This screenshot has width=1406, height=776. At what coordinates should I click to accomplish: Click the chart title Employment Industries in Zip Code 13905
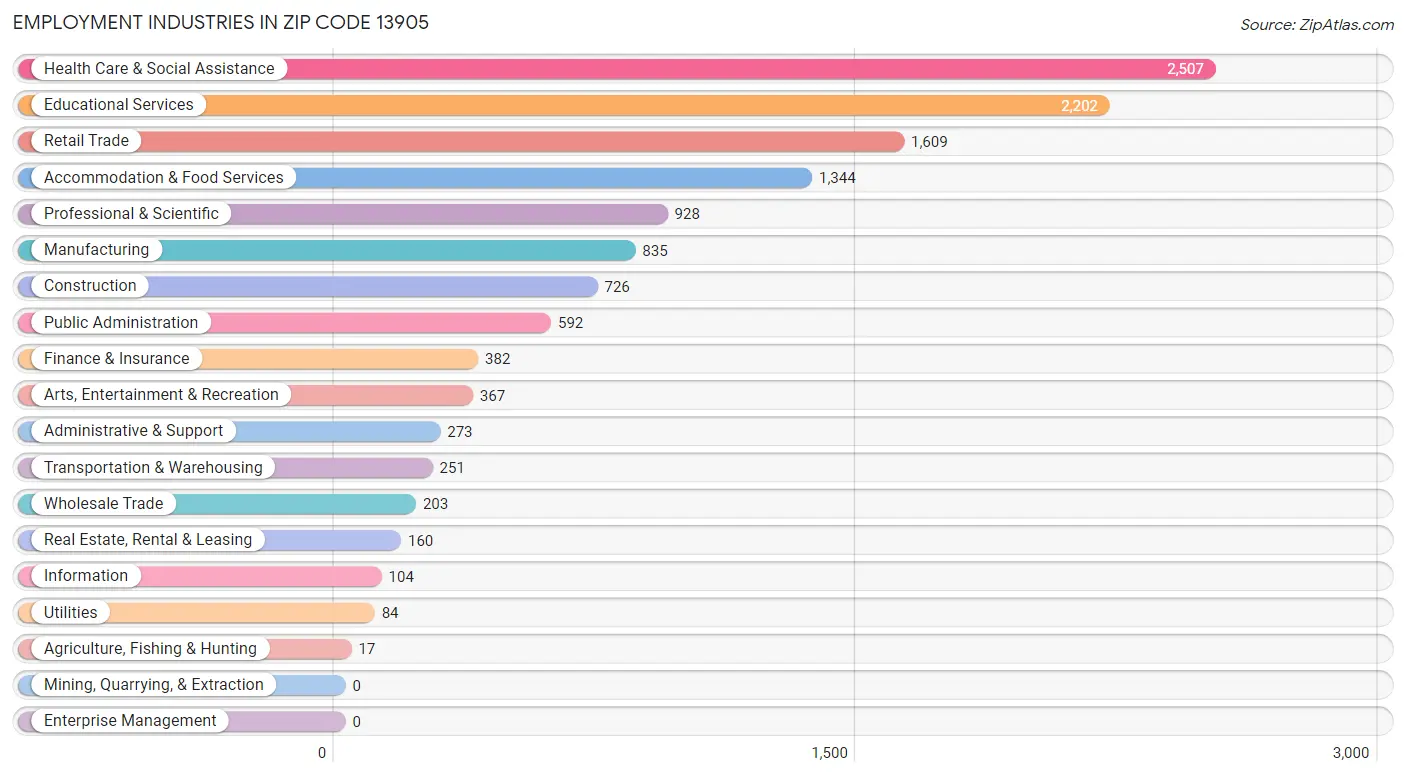point(221,23)
